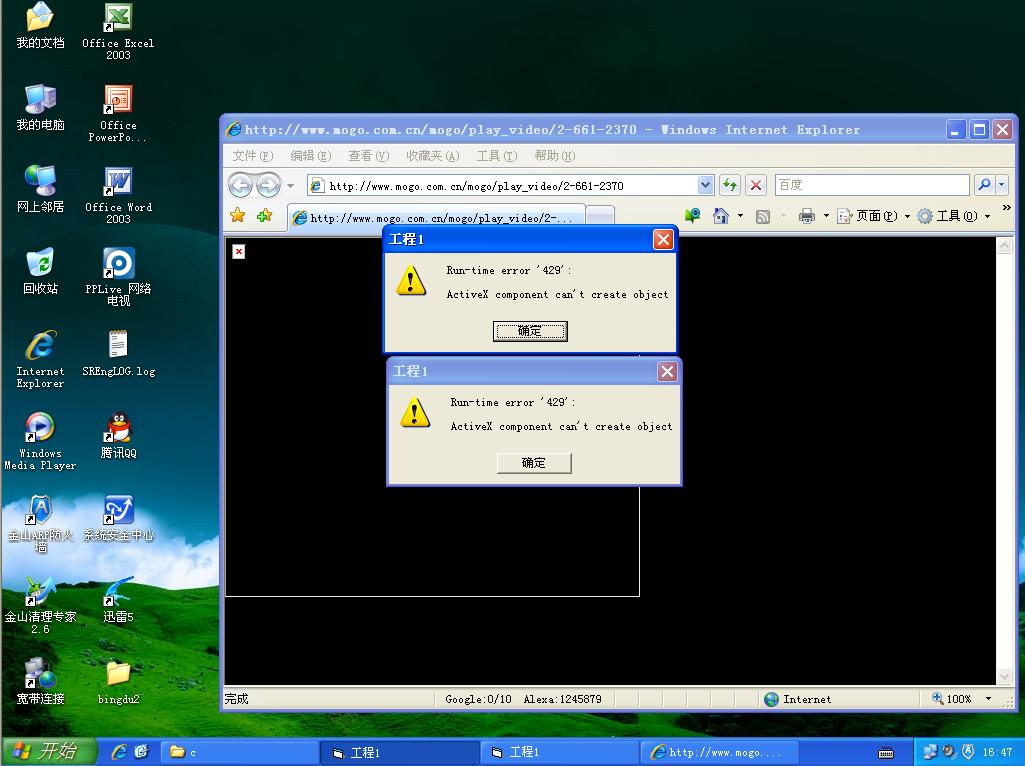Open the 文件(F) menu

252,156
